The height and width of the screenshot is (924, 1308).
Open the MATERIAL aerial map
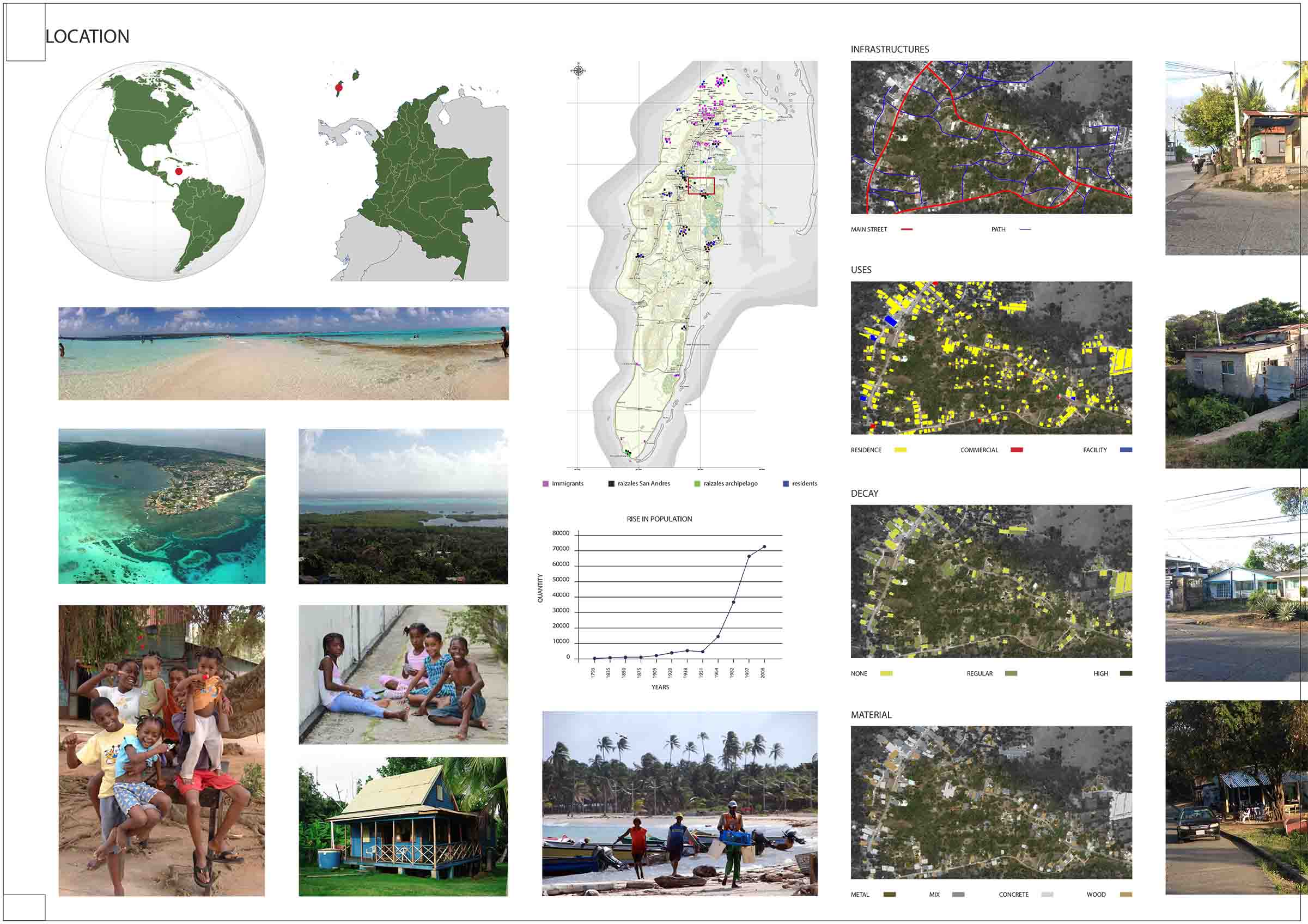(x=991, y=803)
